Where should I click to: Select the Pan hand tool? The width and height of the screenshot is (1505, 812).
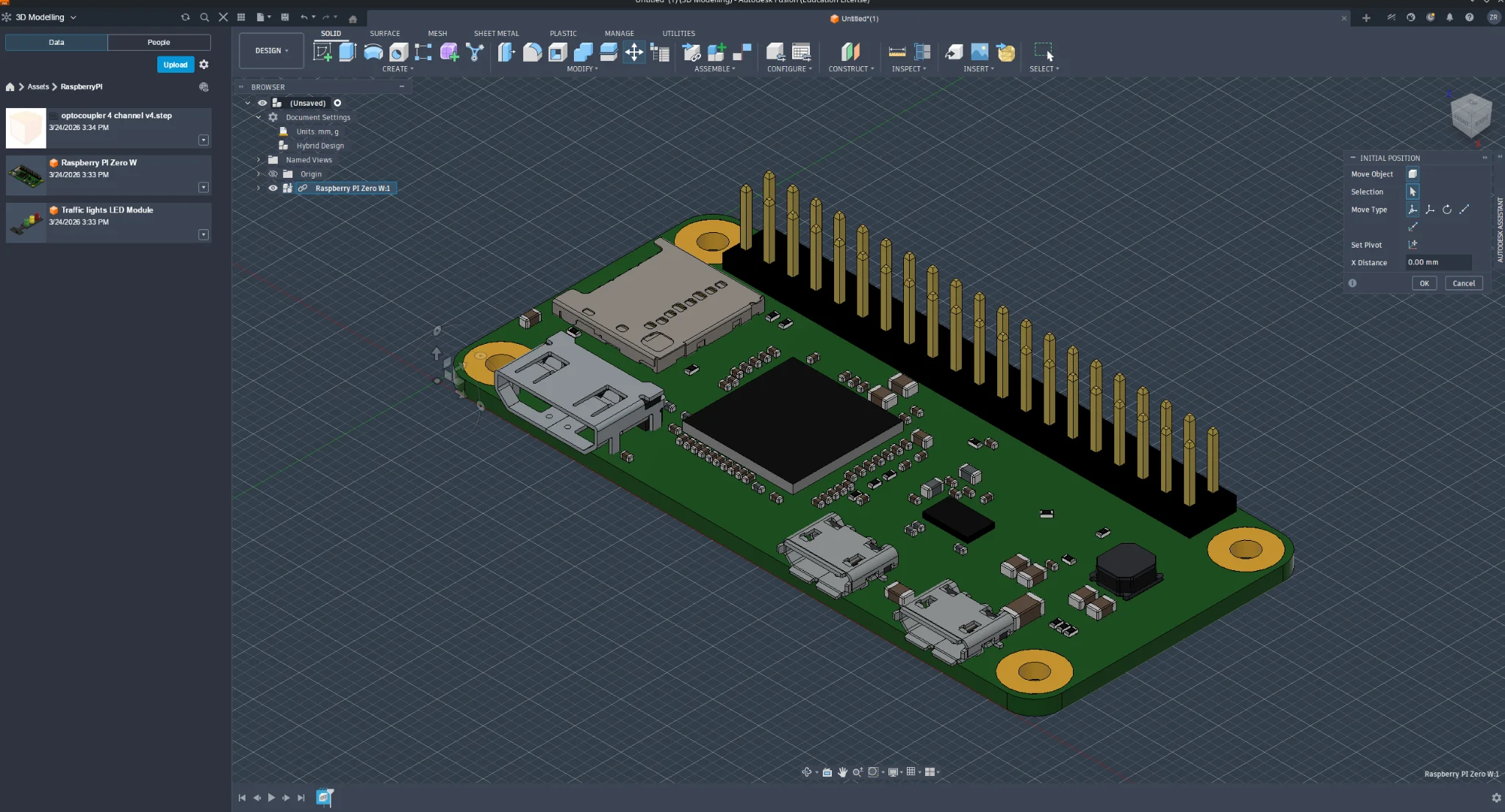pyautogui.click(x=842, y=772)
